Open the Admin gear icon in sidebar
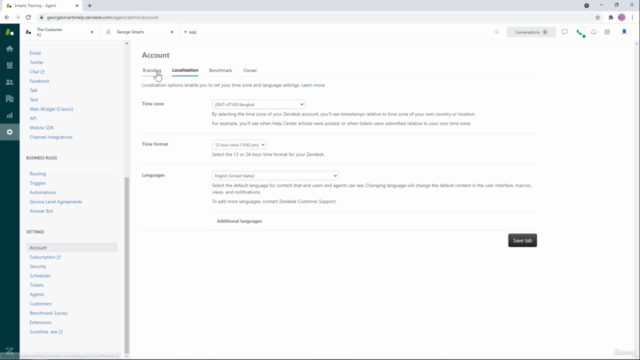This screenshot has width=640, height=360. [9, 132]
